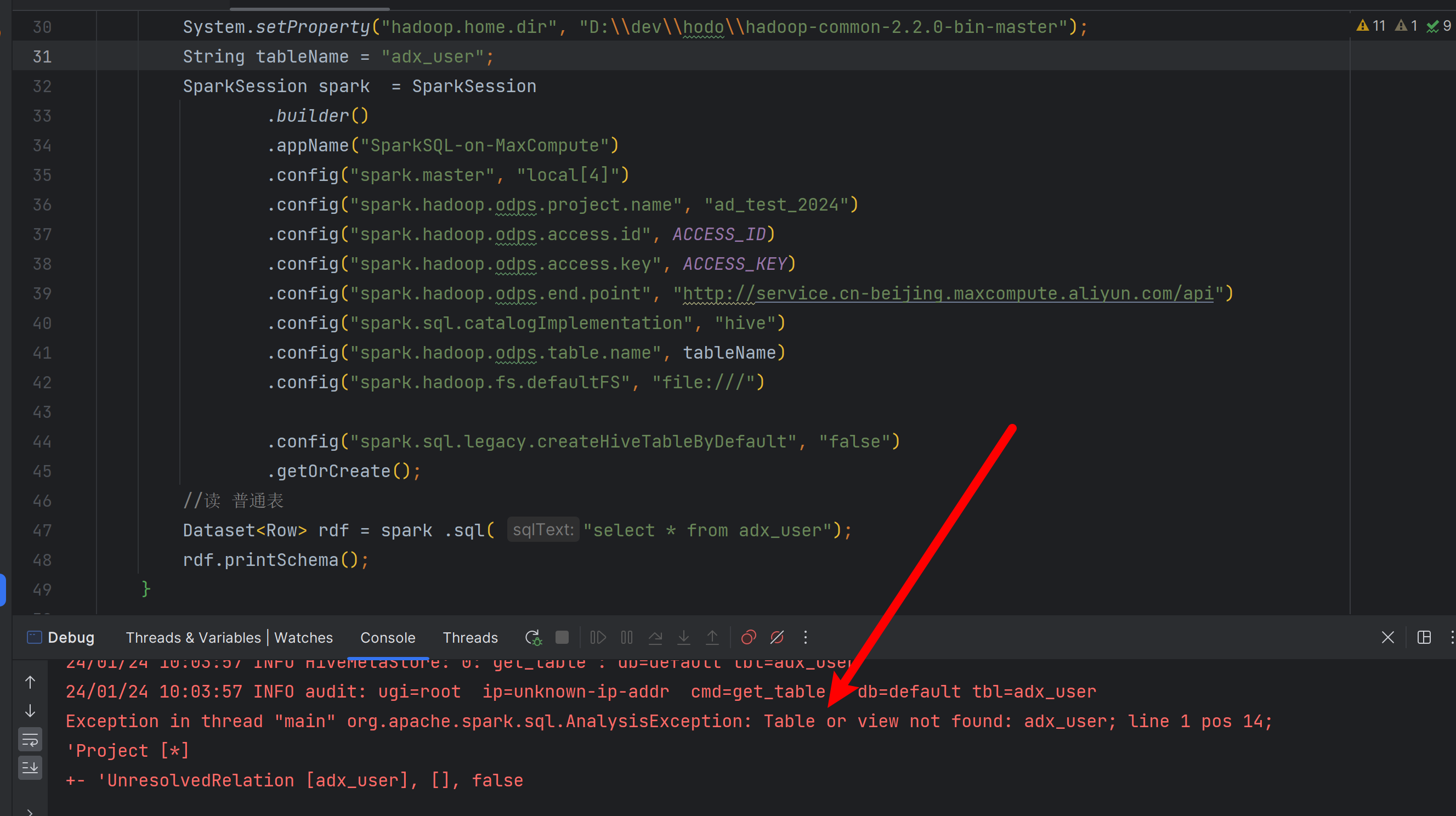Image resolution: width=1456 pixels, height=816 pixels.
Task: Click the closing brace on line 49
Action: 146,589
